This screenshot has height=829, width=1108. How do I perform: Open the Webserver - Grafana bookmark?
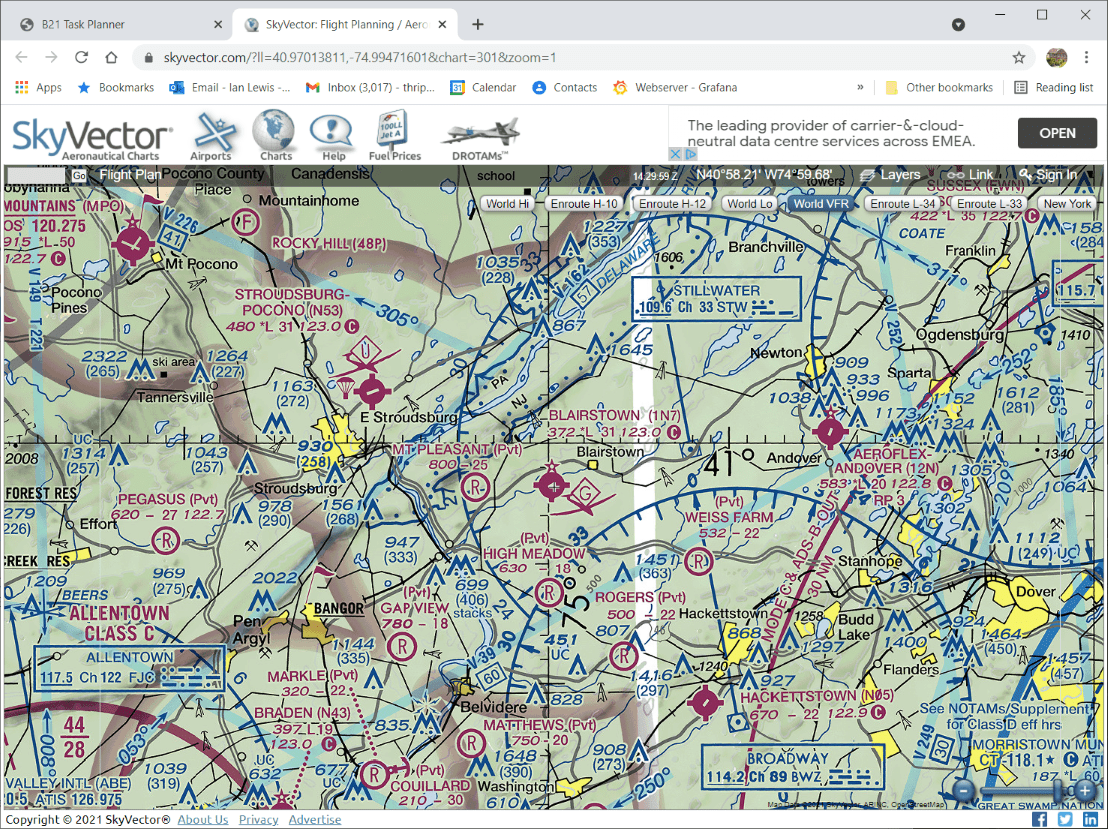point(676,87)
